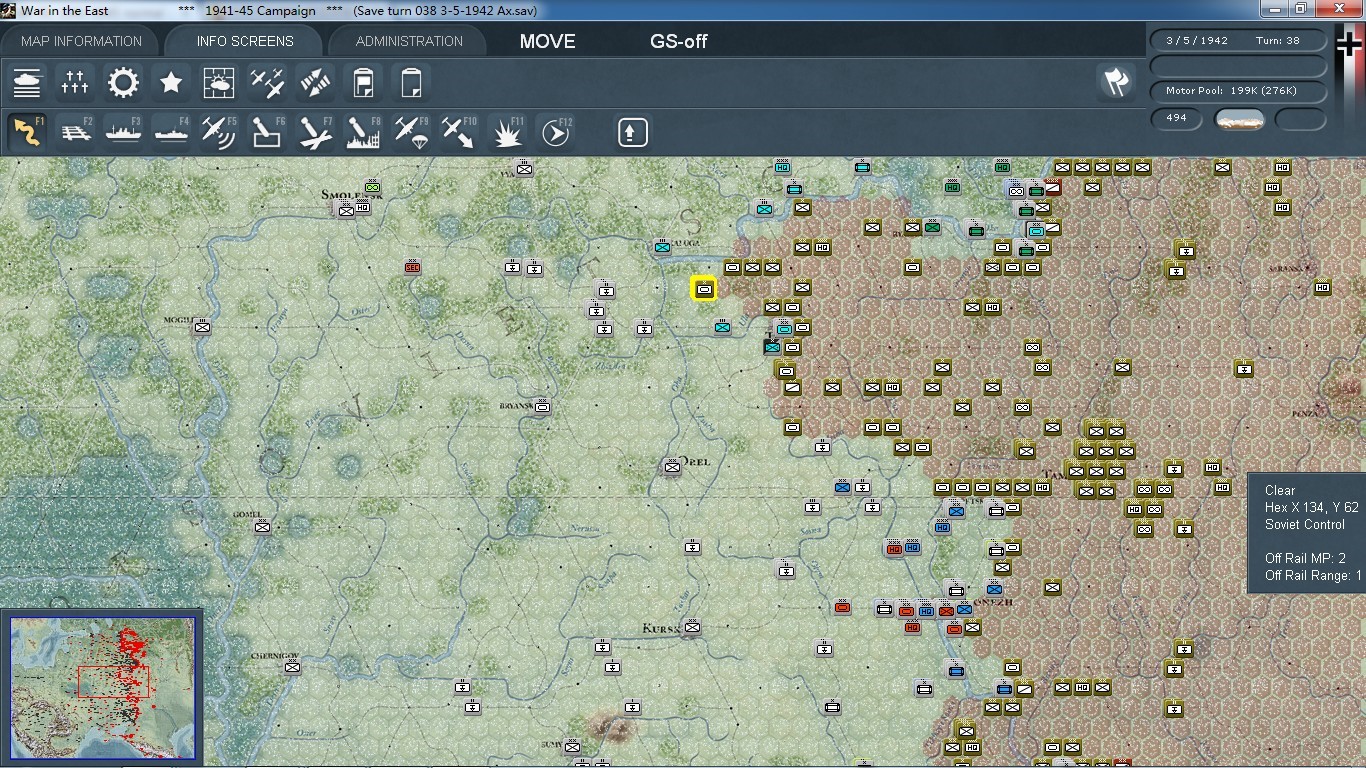Click the 494 value box

tap(1176, 118)
